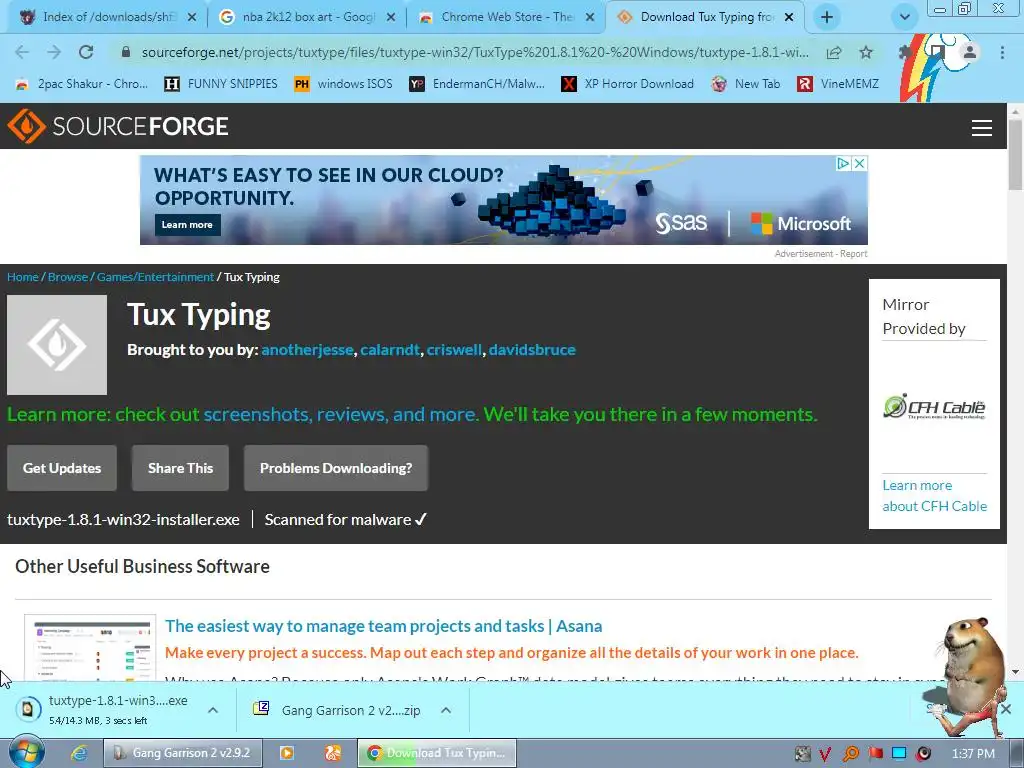Share this page via the share icon

point(834,52)
